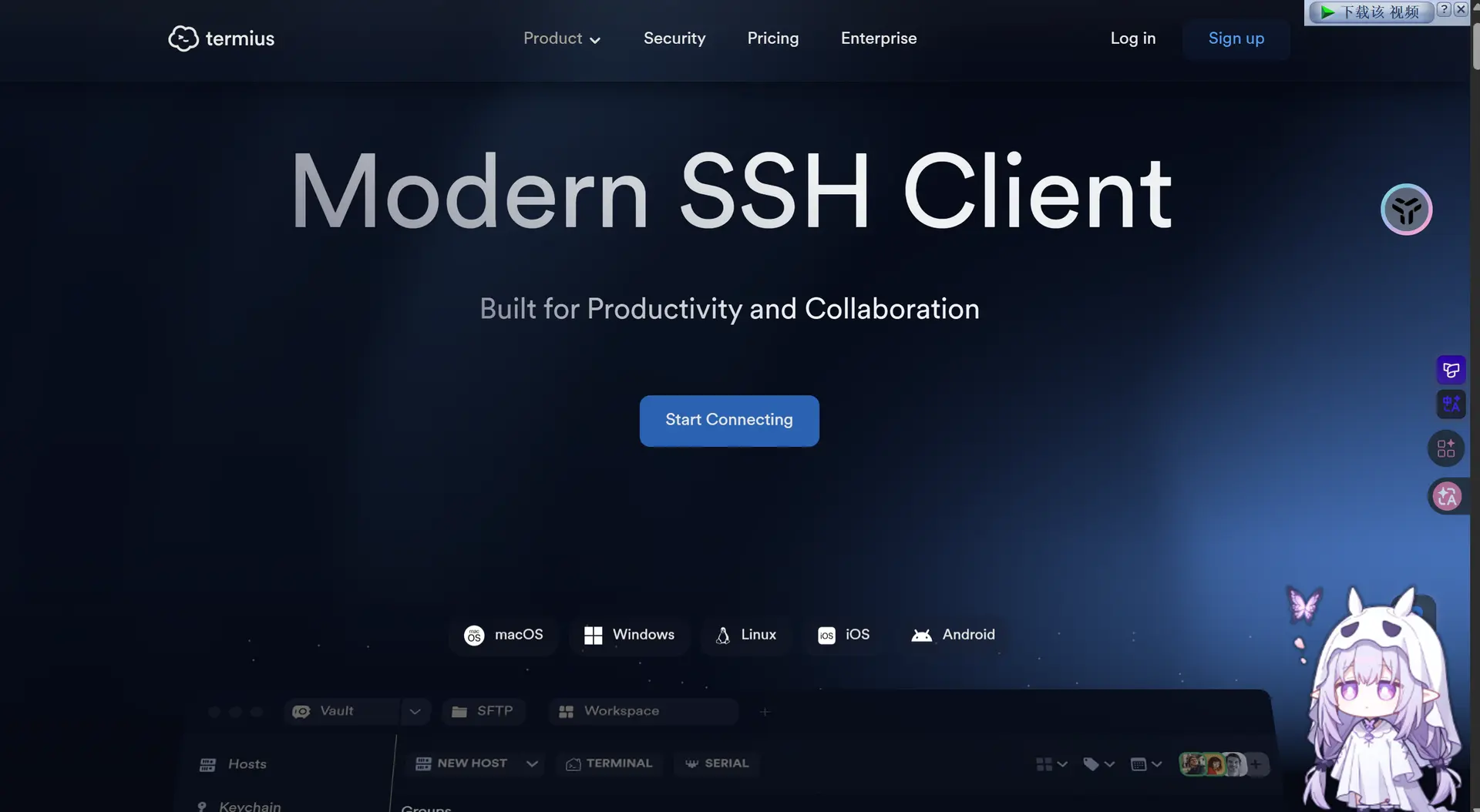
Task: Expand the Product menu
Action: point(562,39)
